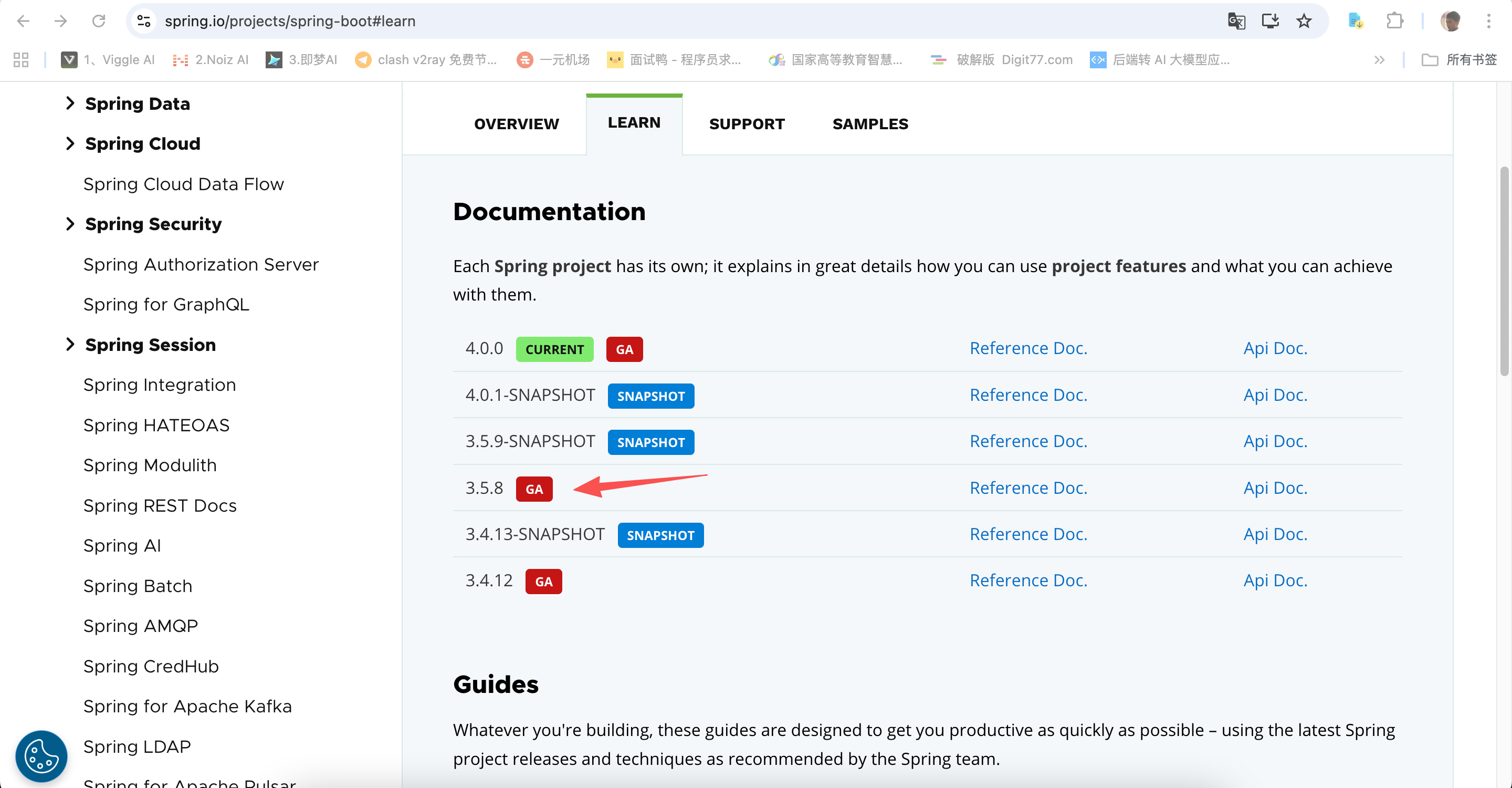
Task: Open the extensions puzzle icon
Action: click(1394, 21)
